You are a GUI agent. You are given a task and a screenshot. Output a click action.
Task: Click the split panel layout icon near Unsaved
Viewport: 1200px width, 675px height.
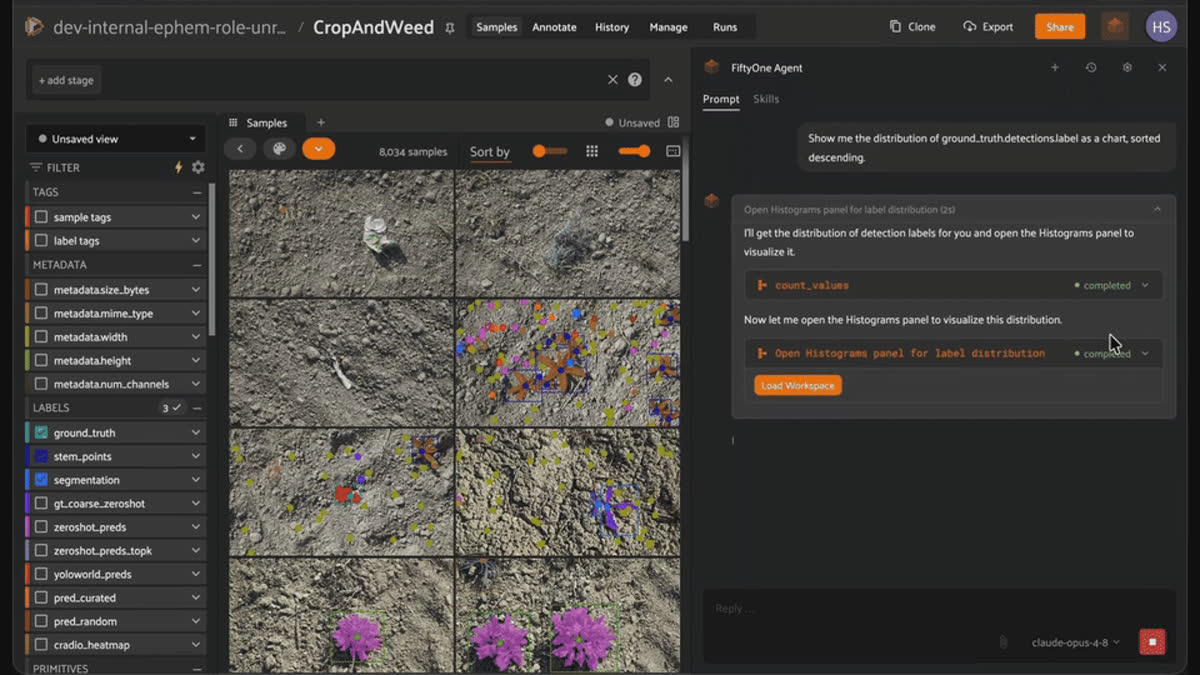[x=673, y=123]
